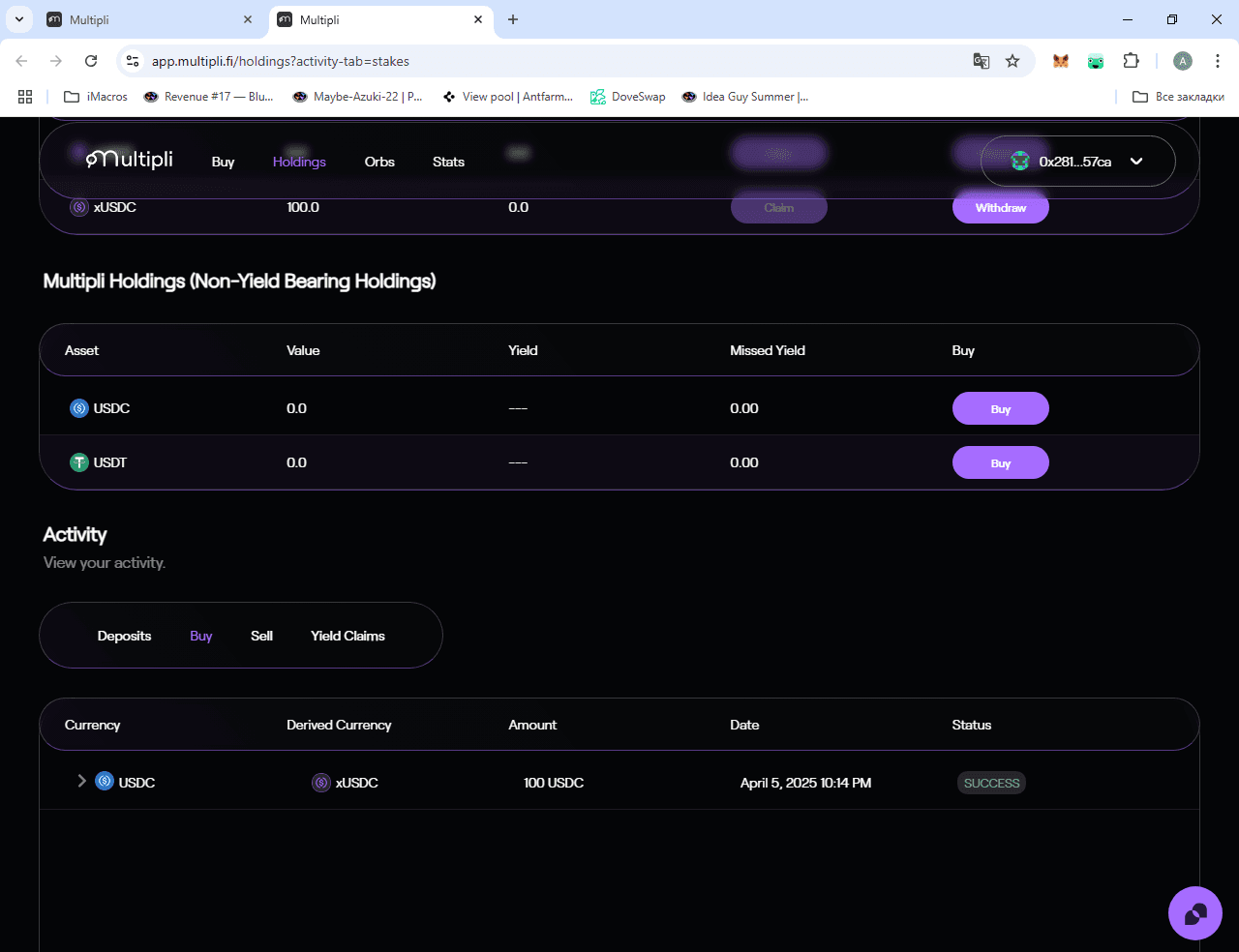Screen dimensions: 1239x952
Task: Click the Asset column header
Action: (81, 350)
